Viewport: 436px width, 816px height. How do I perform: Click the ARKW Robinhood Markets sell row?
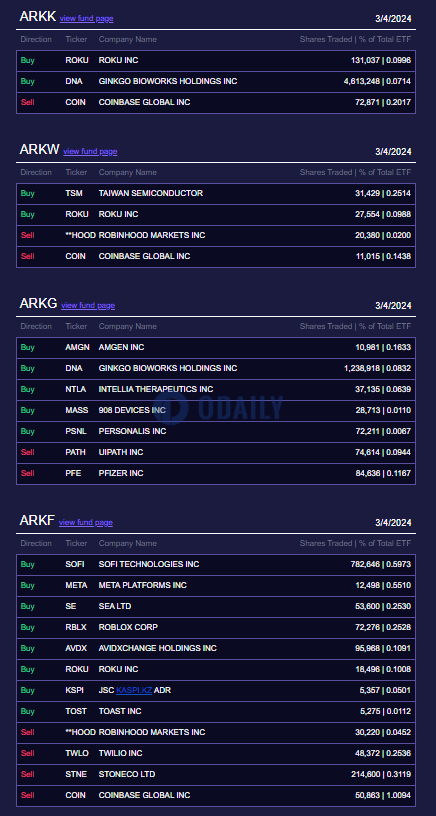tap(216, 236)
